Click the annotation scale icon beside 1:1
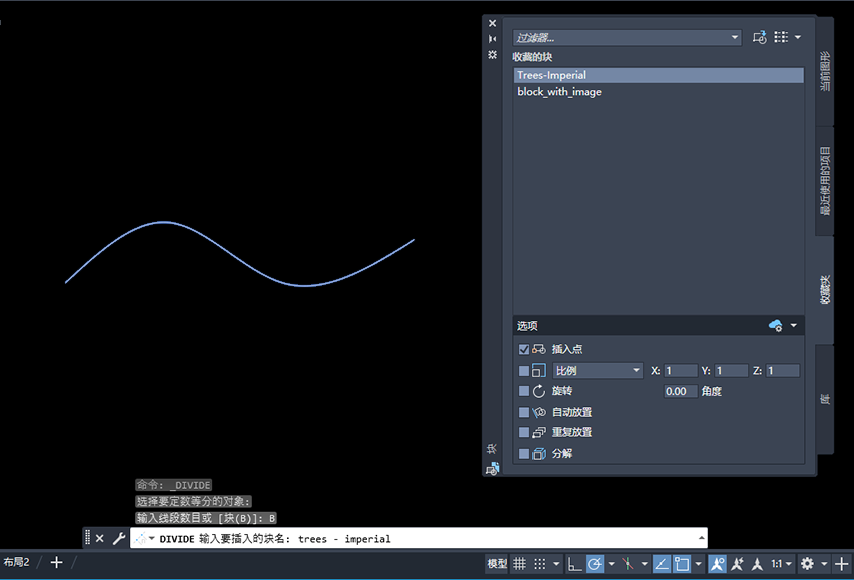This screenshot has height=580, width=854. click(758, 564)
